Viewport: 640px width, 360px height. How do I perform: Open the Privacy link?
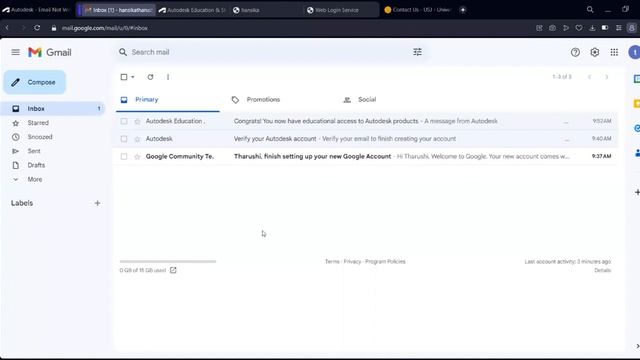(x=352, y=262)
